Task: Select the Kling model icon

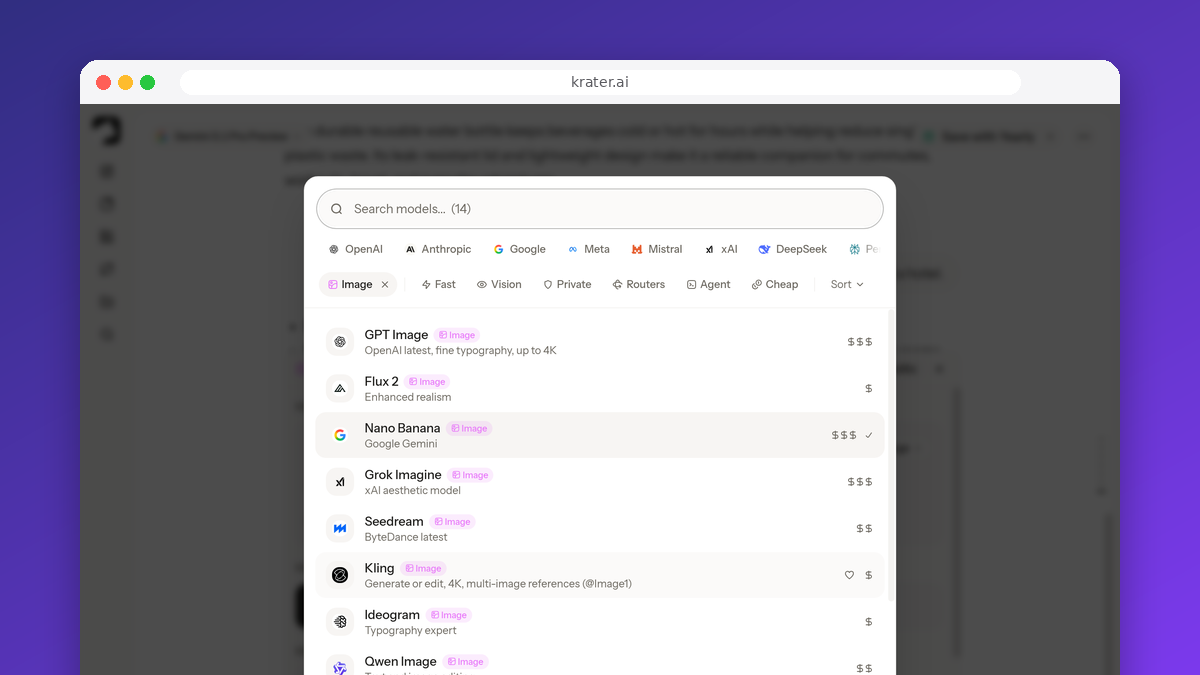Action: point(340,575)
